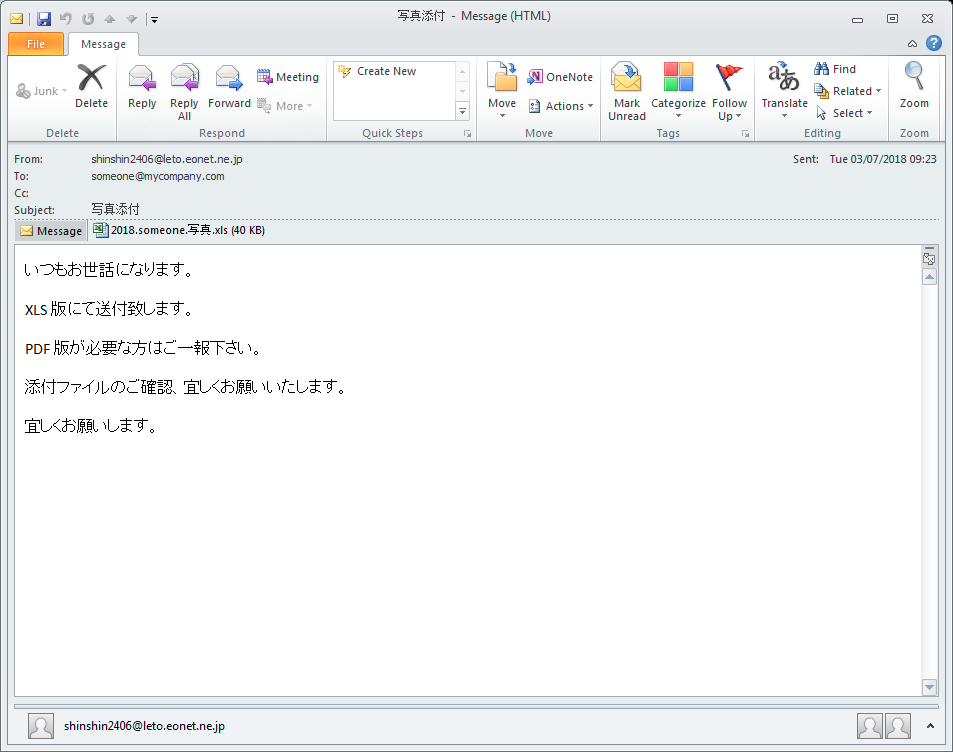Screen dimensions: 953x752
Task: Switch to the Message body tab
Action: coord(51,231)
